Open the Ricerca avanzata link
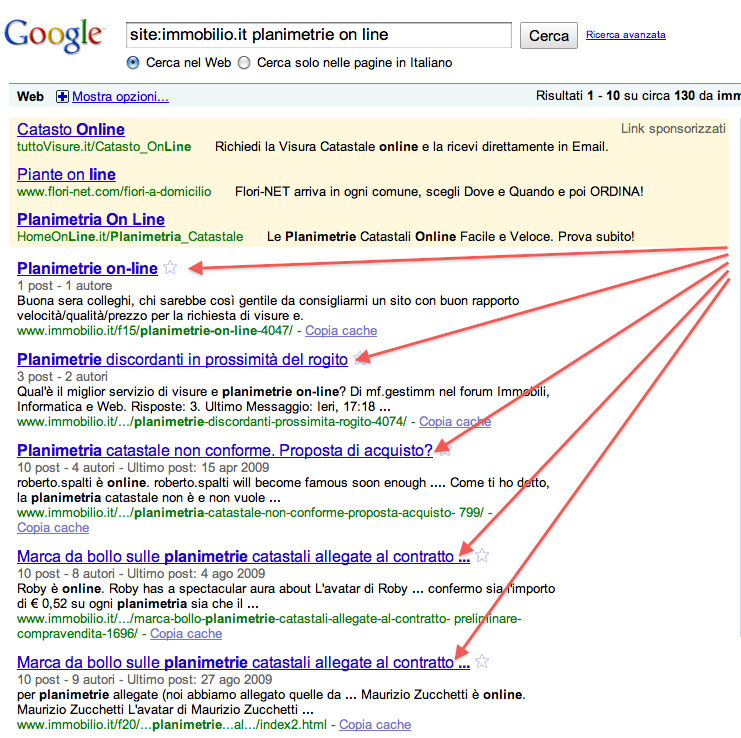 tap(626, 35)
